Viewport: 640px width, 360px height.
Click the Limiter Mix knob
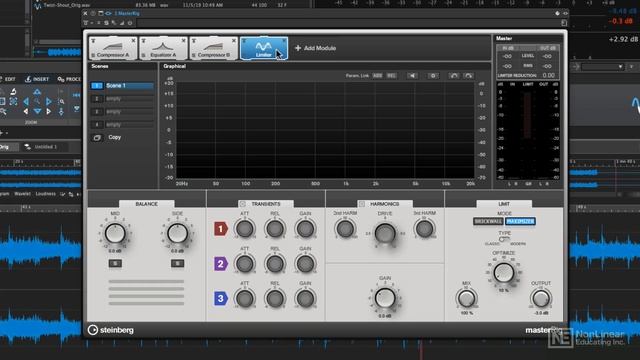click(x=466, y=298)
